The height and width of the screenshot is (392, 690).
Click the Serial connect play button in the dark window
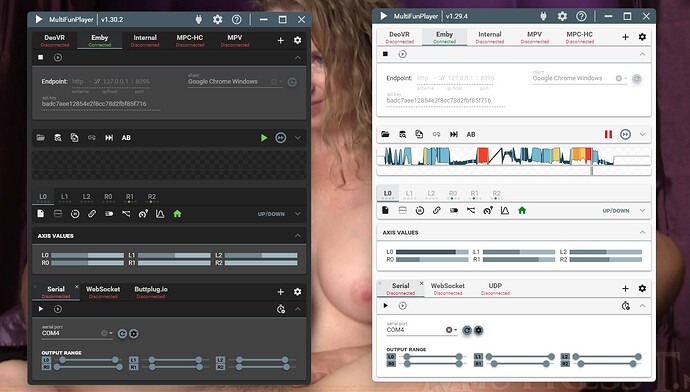click(40, 309)
